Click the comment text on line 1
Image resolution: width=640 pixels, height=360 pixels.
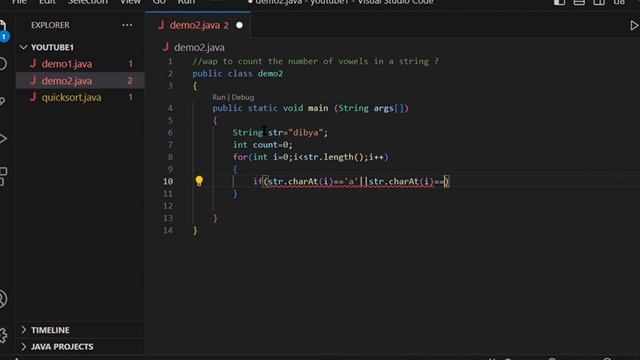click(x=316, y=61)
